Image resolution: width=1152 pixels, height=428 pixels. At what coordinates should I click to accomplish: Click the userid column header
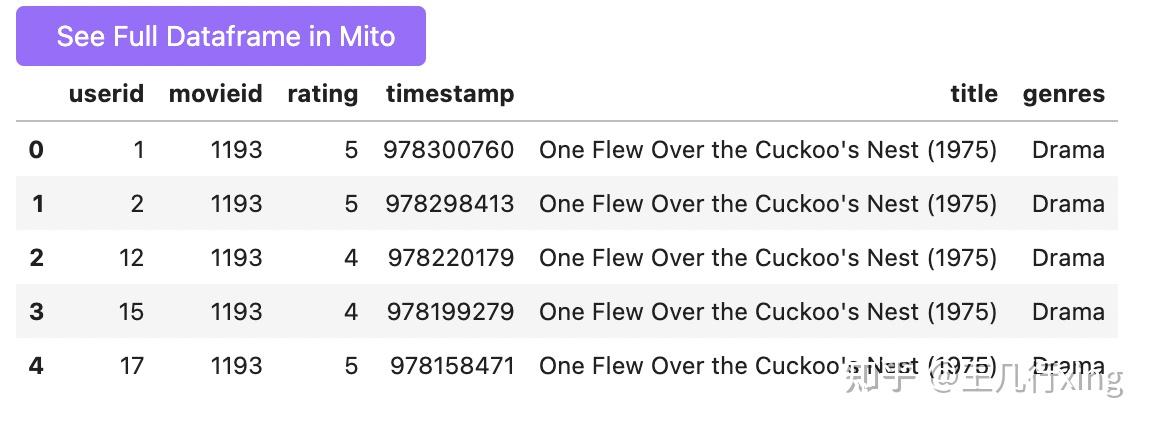click(x=106, y=94)
